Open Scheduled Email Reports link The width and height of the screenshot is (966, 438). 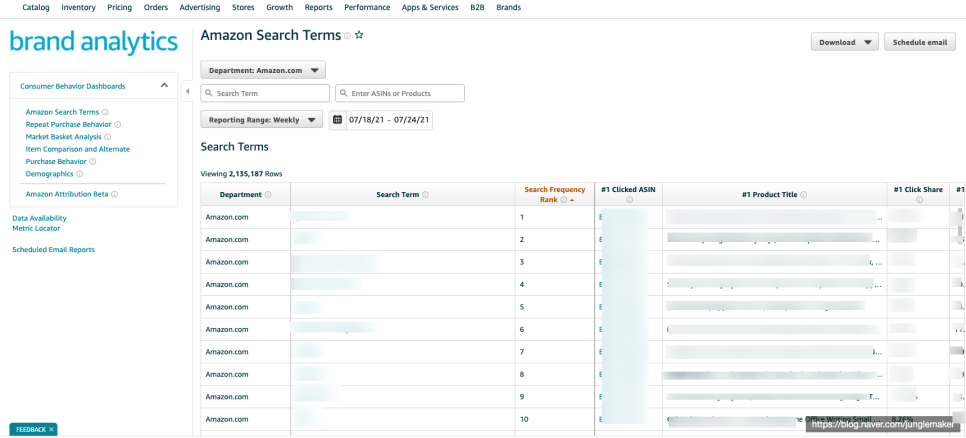[x=54, y=249]
